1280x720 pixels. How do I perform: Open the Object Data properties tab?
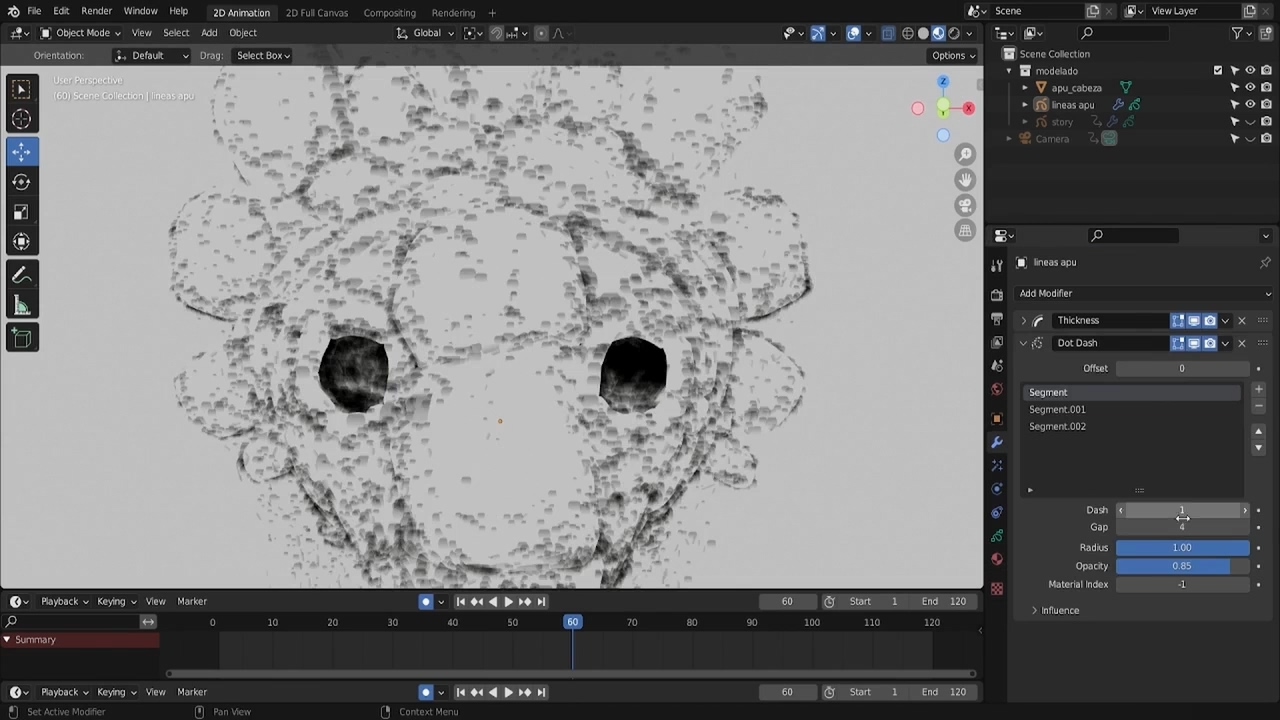(x=997, y=536)
